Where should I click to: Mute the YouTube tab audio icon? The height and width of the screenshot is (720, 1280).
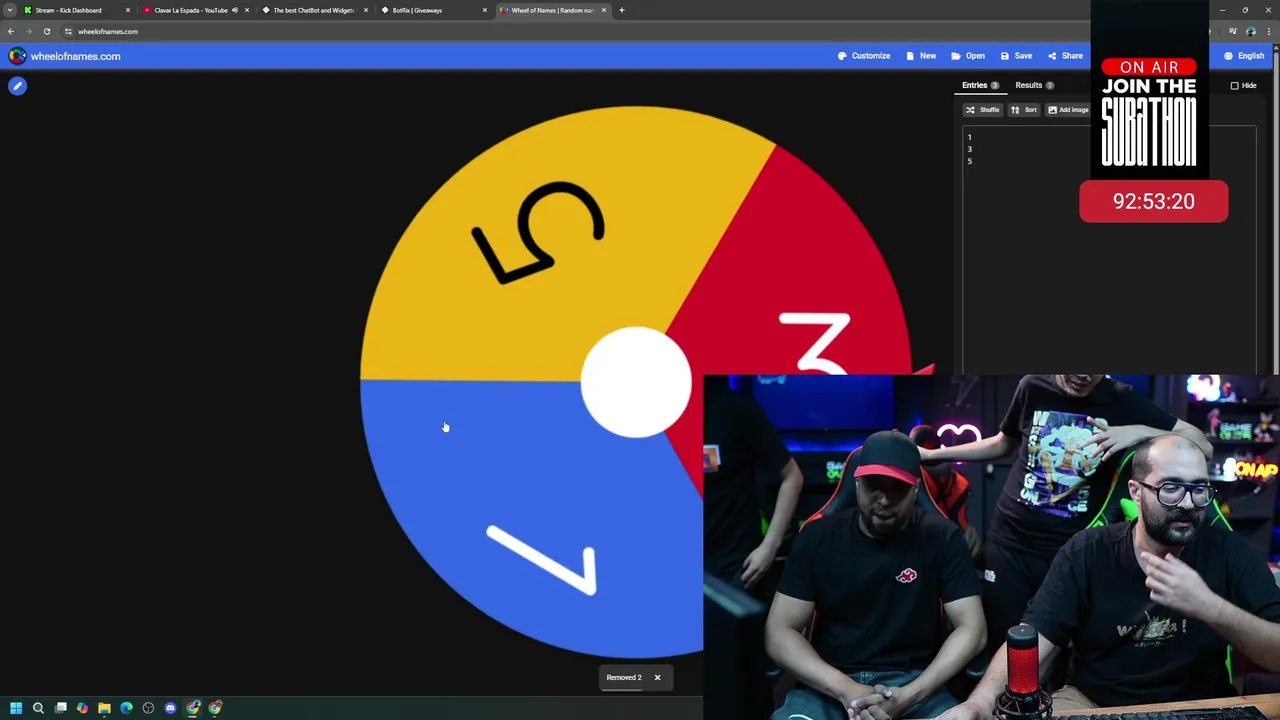pyautogui.click(x=235, y=10)
